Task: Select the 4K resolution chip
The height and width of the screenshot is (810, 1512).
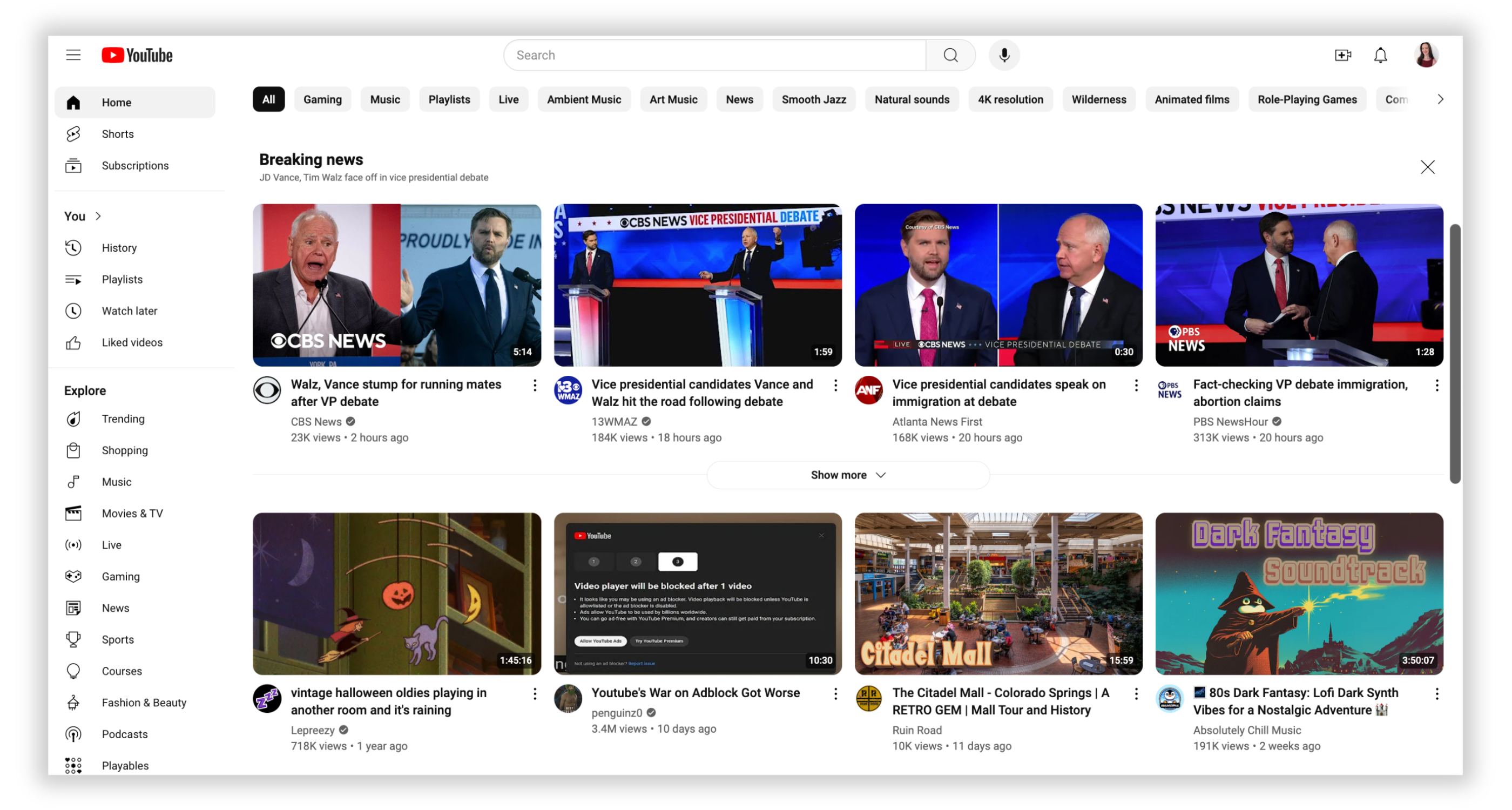Action: coord(1010,99)
